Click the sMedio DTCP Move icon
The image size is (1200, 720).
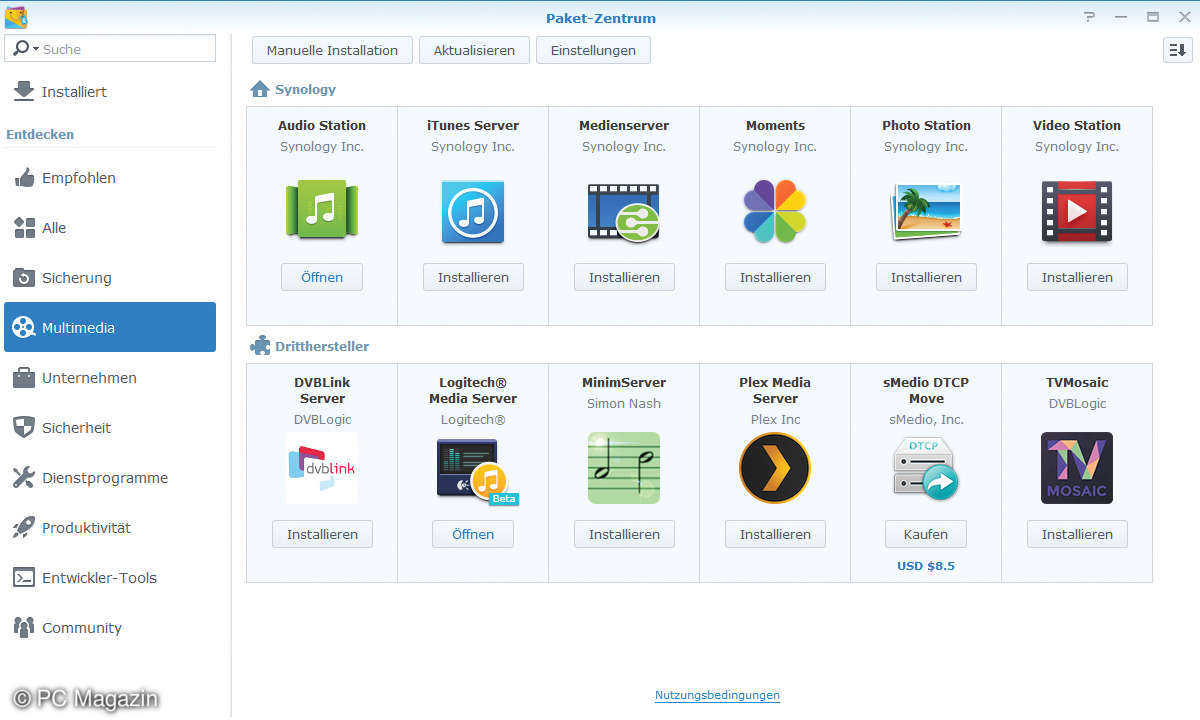click(x=926, y=468)
